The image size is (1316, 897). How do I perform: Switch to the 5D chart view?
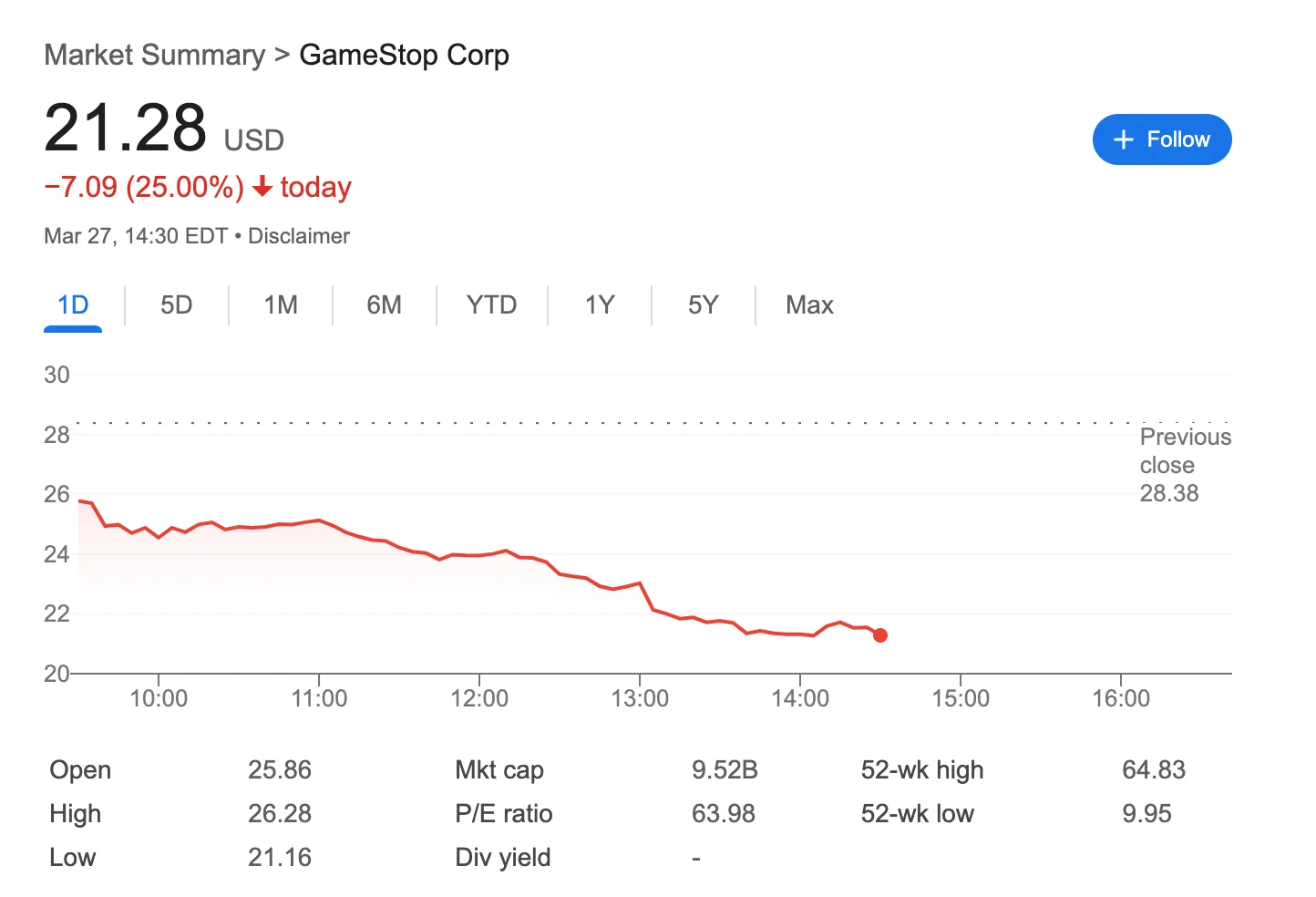(176, 304)
